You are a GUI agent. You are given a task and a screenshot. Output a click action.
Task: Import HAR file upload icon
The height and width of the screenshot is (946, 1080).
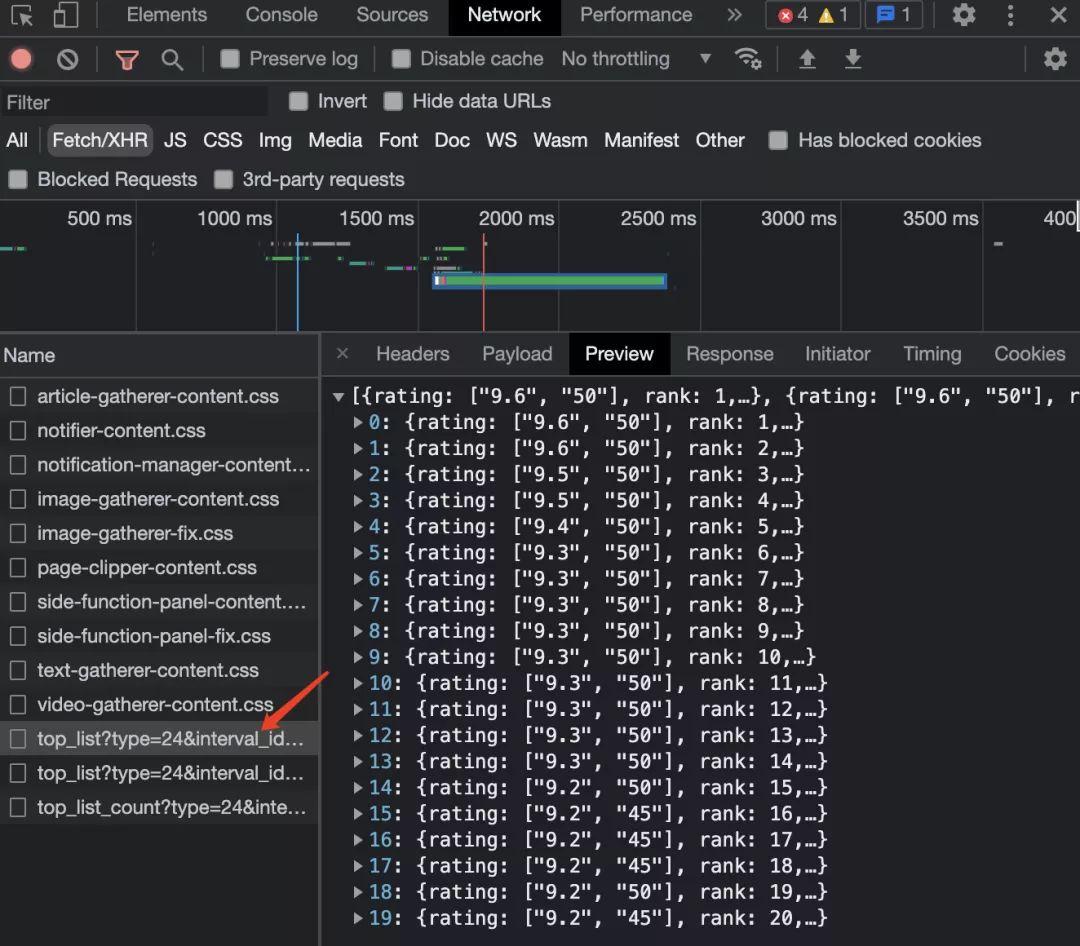point(807,59)
